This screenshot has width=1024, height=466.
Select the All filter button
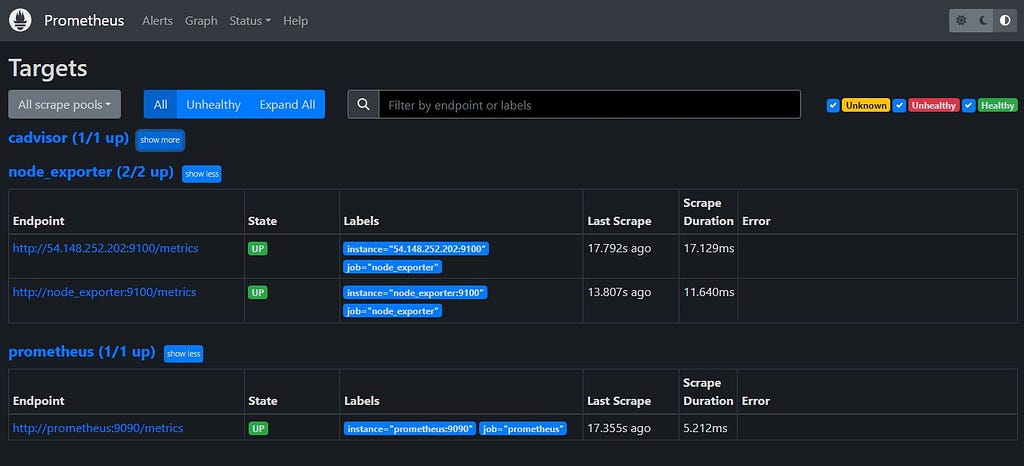[160, 104]
